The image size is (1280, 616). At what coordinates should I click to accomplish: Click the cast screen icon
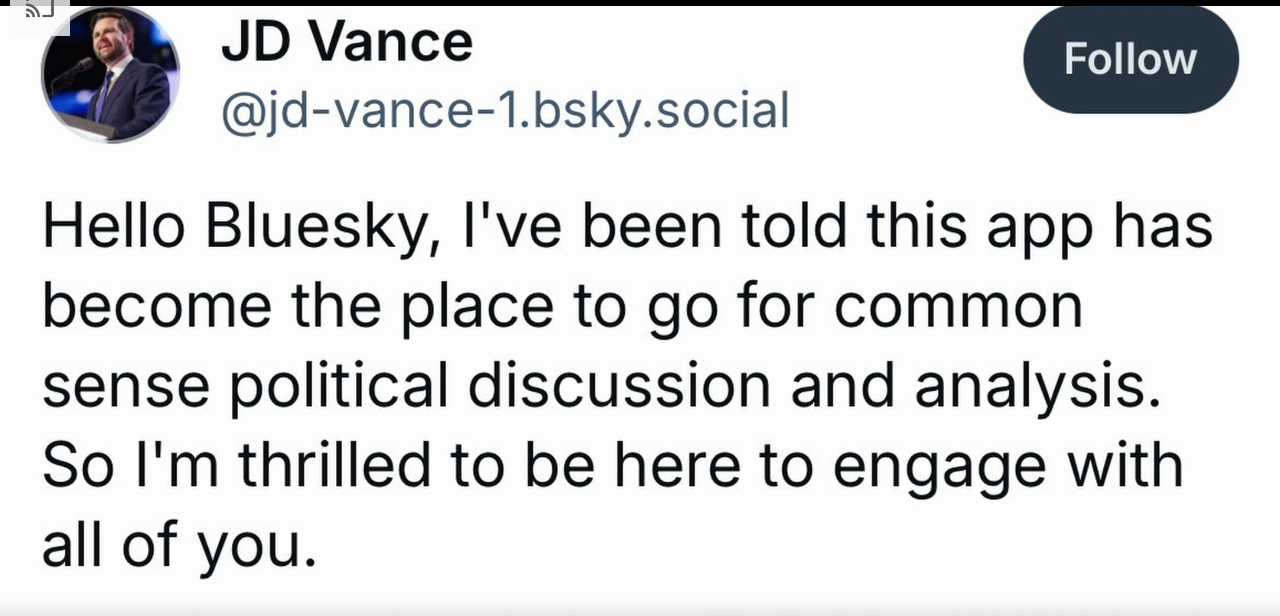pyautogui.click(x=36, y=11)
